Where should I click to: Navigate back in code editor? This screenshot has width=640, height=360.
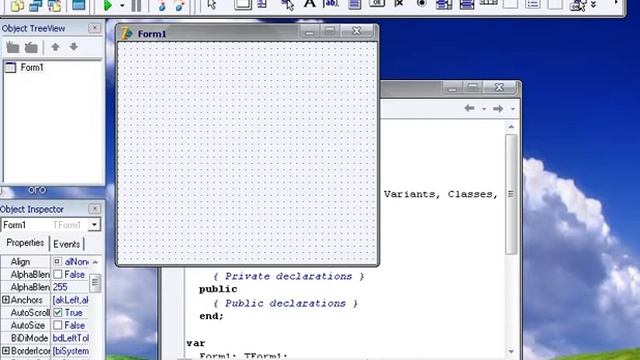469,108
